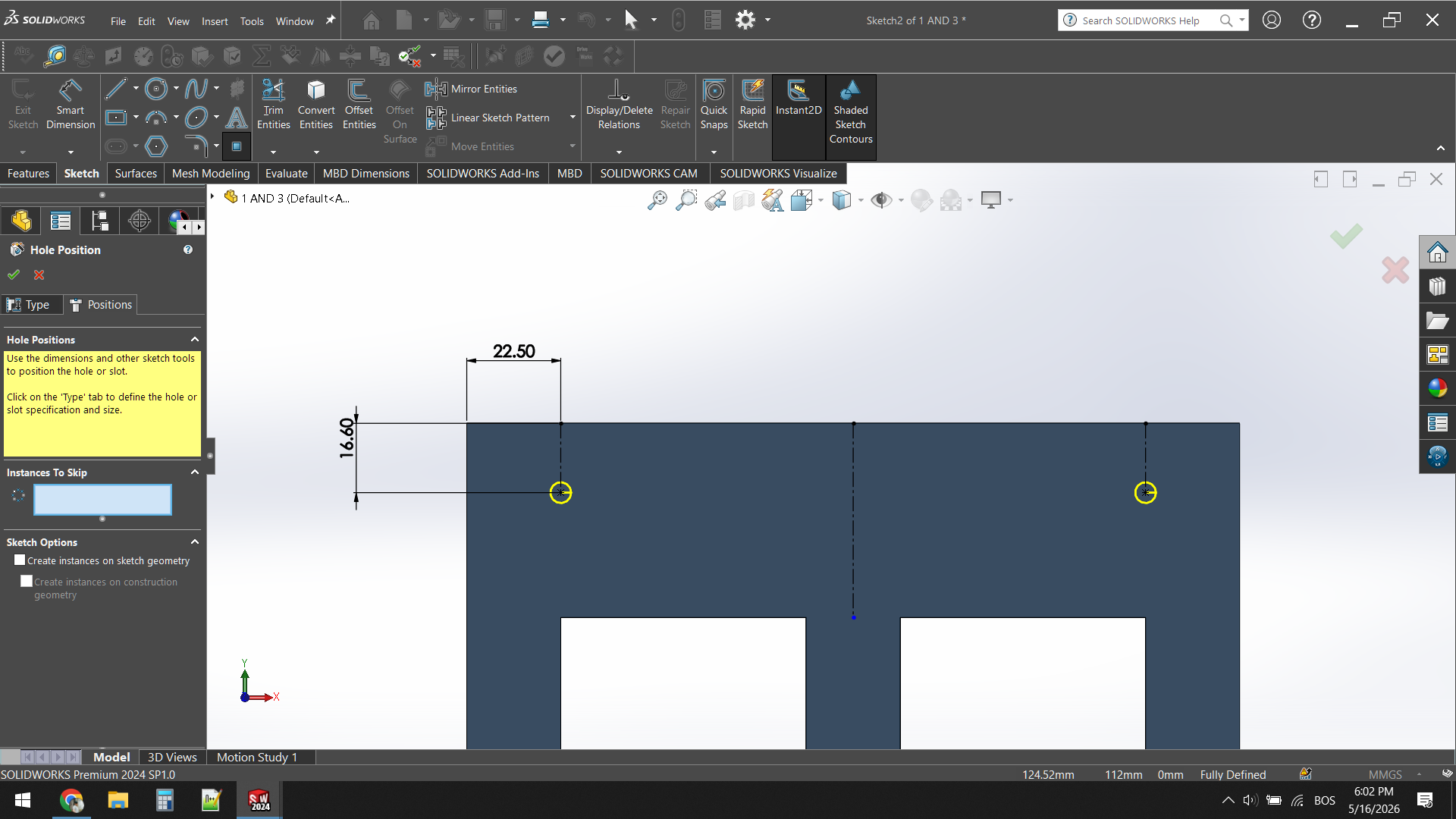Open the Motion Study 1 tab
Image resolution: width=1456 pixels, height=819 pixels.
(257, 757)
